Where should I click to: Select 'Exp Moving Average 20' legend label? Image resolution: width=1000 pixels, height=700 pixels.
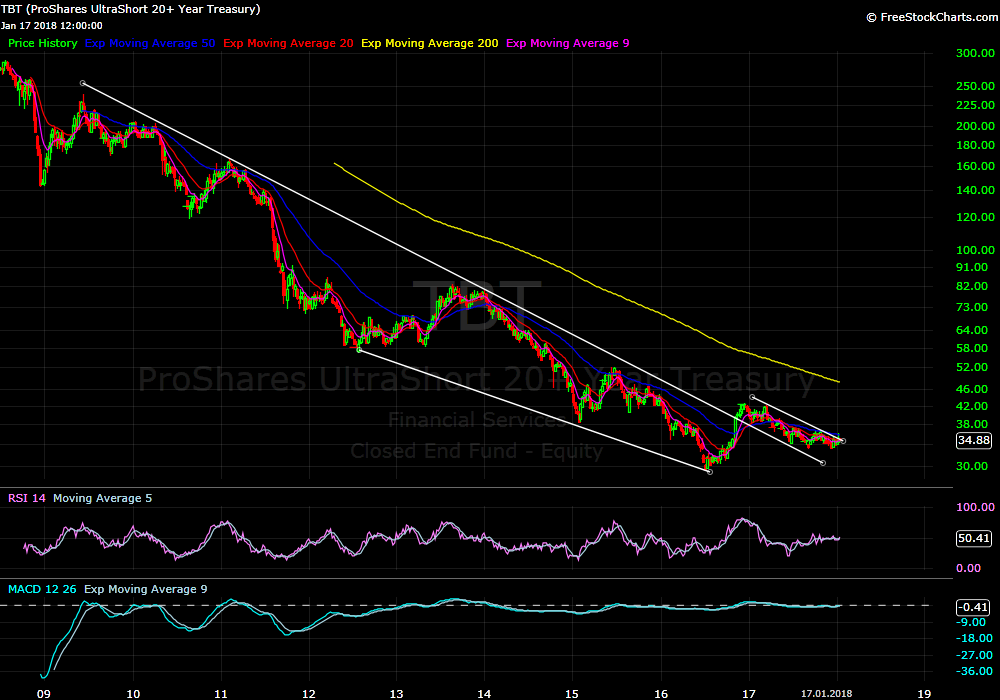point(288,43)
